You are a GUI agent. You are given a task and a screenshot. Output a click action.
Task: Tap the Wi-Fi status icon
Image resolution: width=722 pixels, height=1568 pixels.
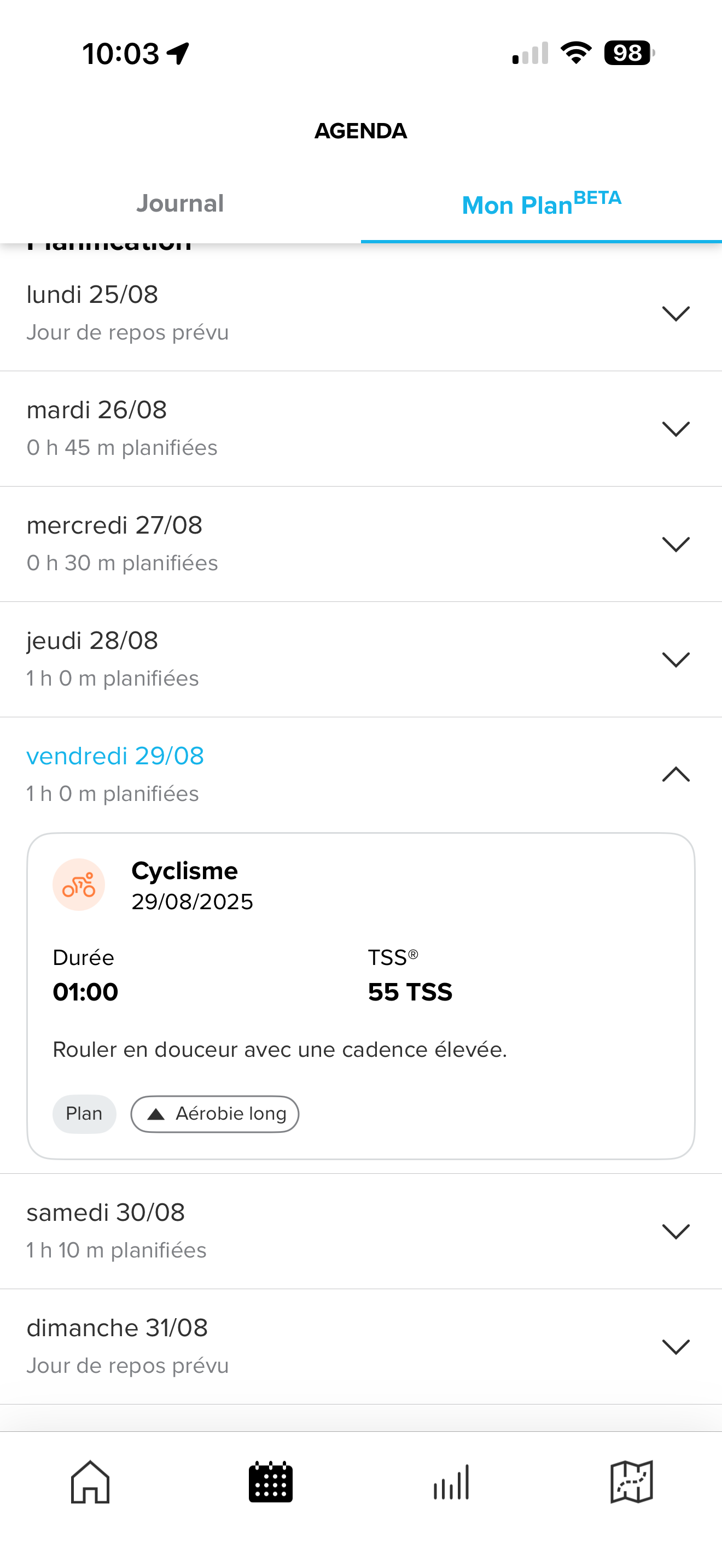coord(576,53)
